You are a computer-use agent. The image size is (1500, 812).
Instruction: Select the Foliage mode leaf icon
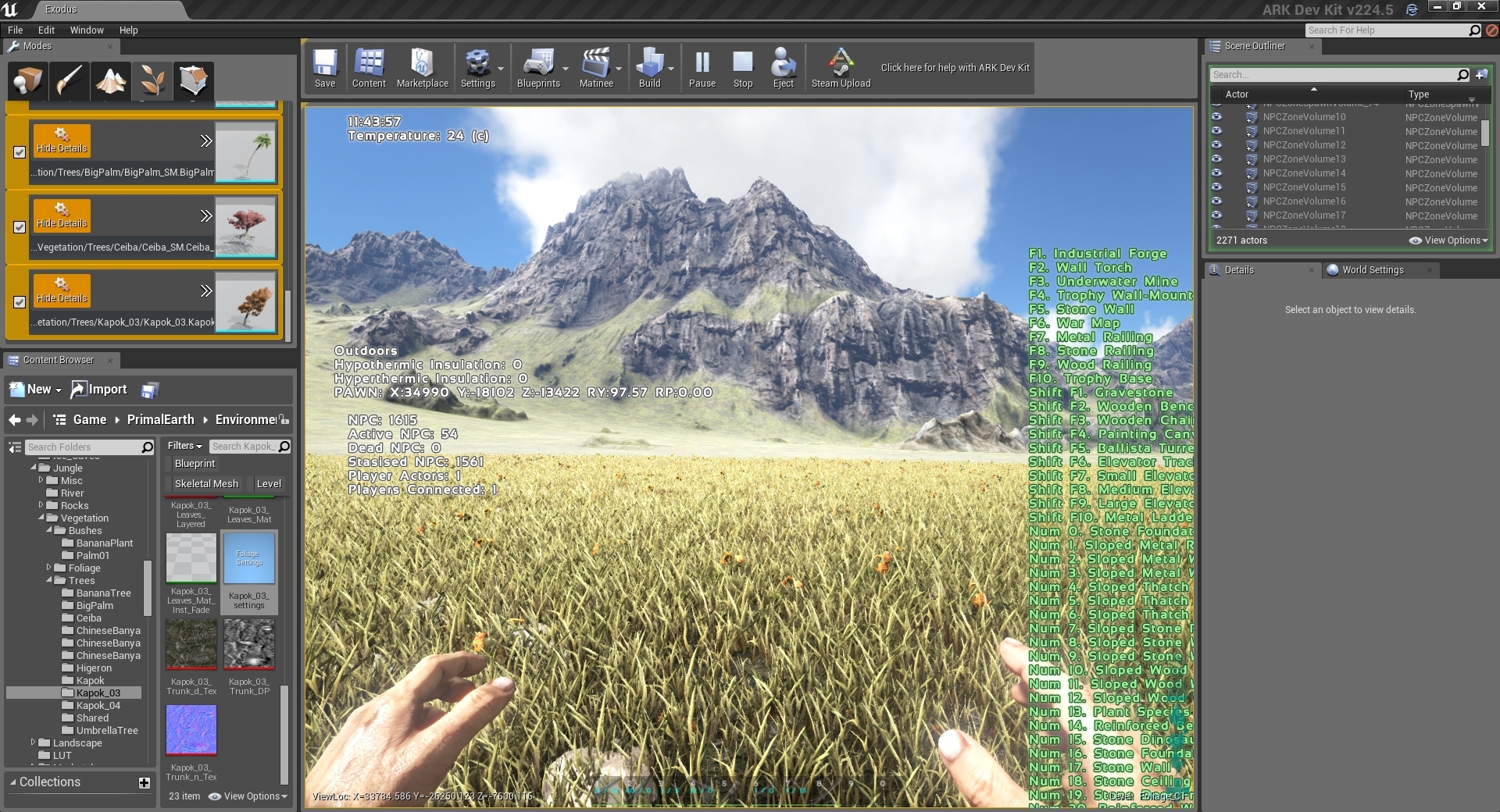click(x=152, y=80)
